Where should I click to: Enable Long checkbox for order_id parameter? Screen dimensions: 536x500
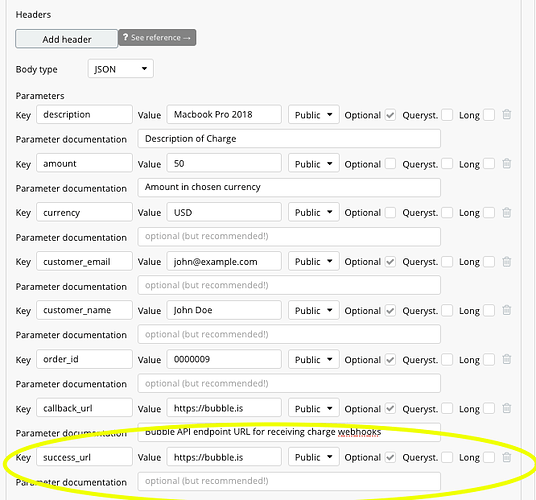pos(489,360)
